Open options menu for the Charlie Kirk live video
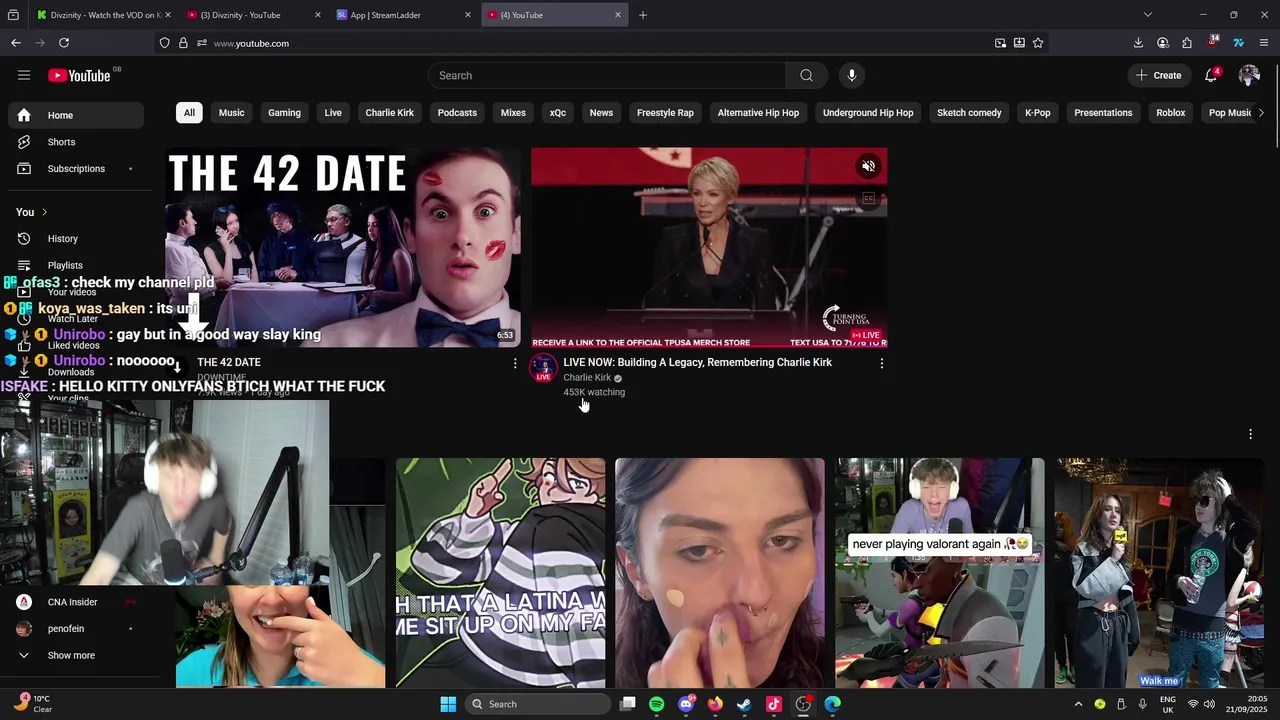Image resolution: width=1280 pixels, height=720 pixels. pyautogui.click(x=881, y=363)
